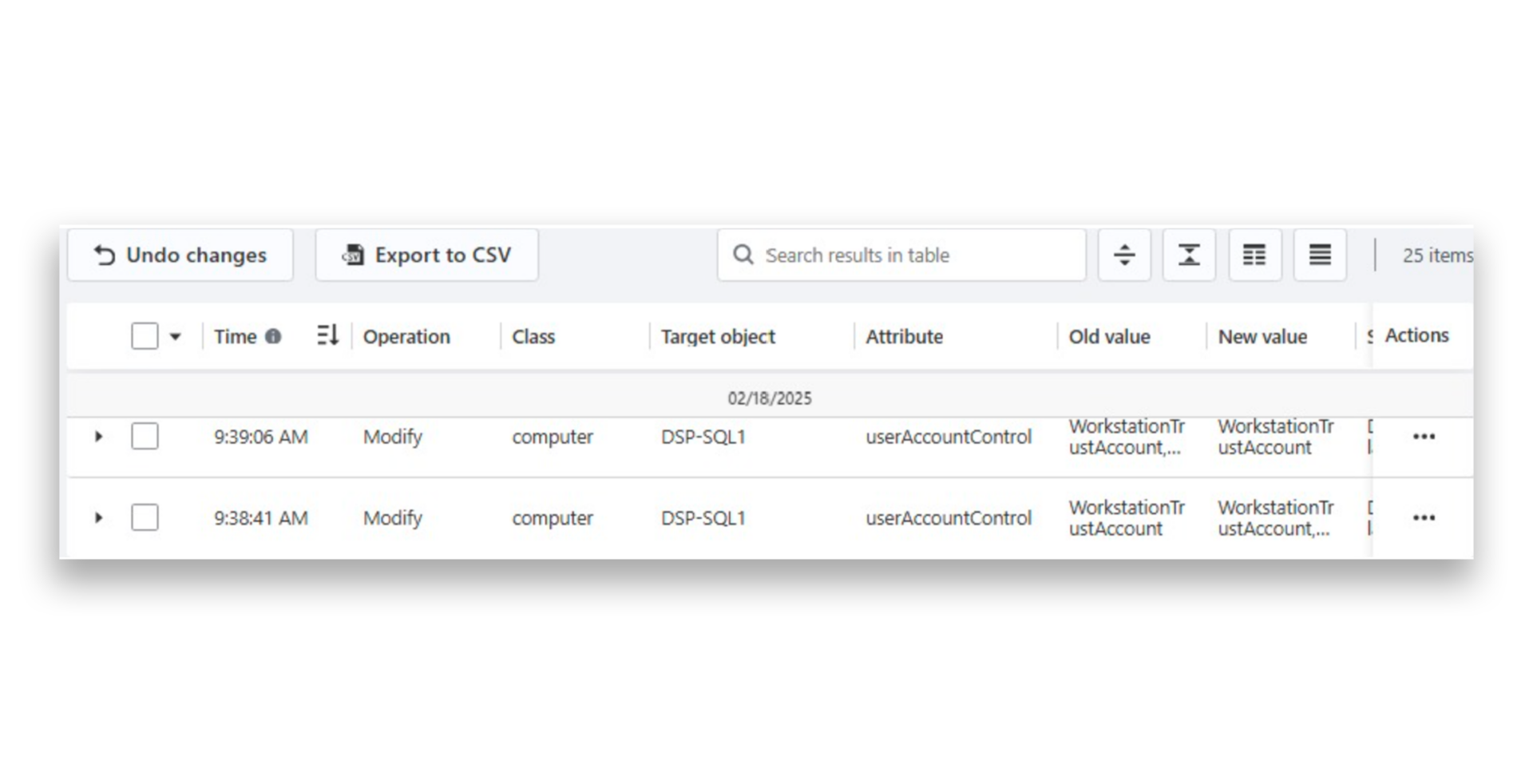
Task: Expand details for the 9:38:41 AM change
Action: (99, 517)
